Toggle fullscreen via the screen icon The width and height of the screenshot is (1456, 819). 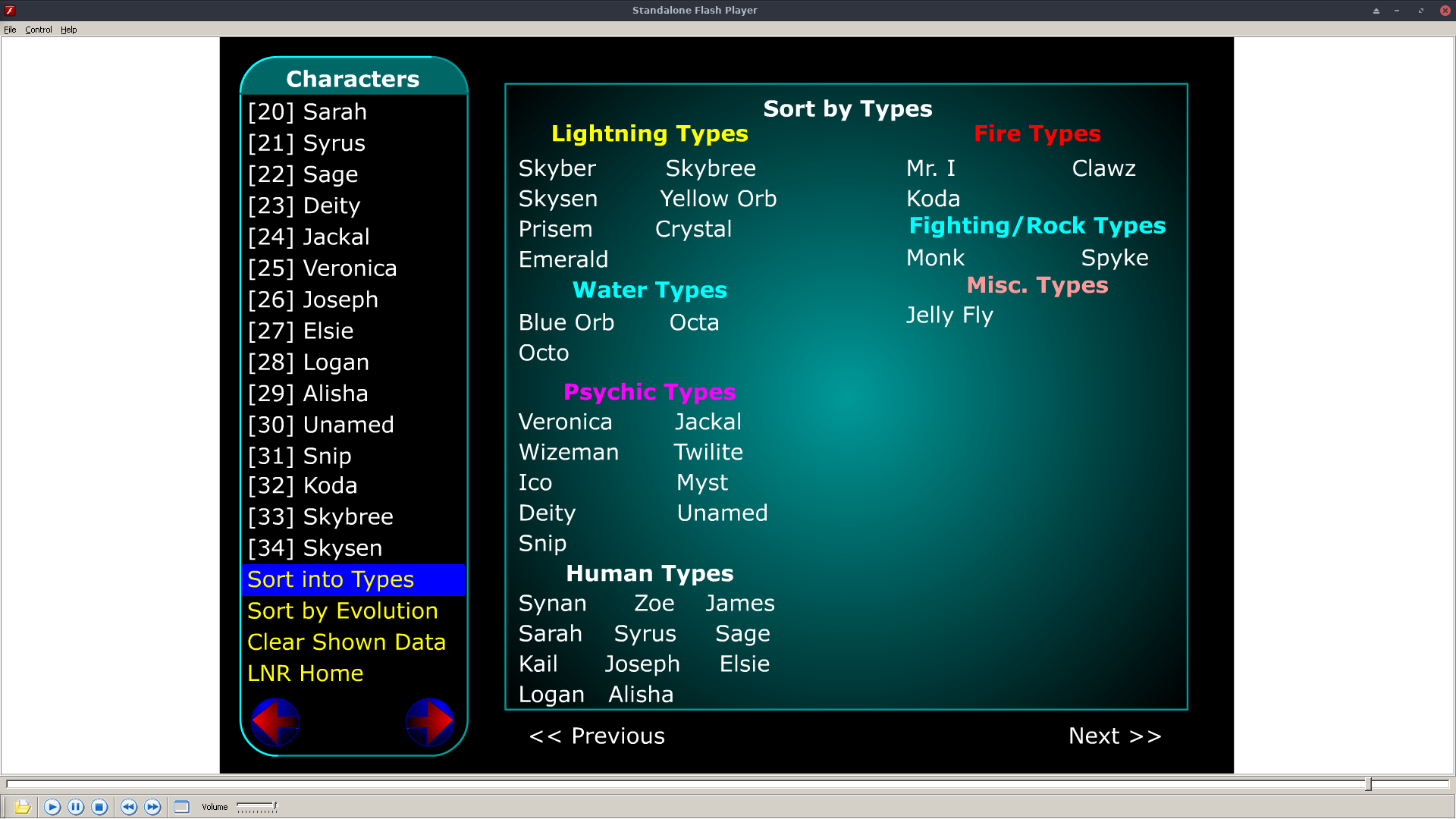click(181, 807)
